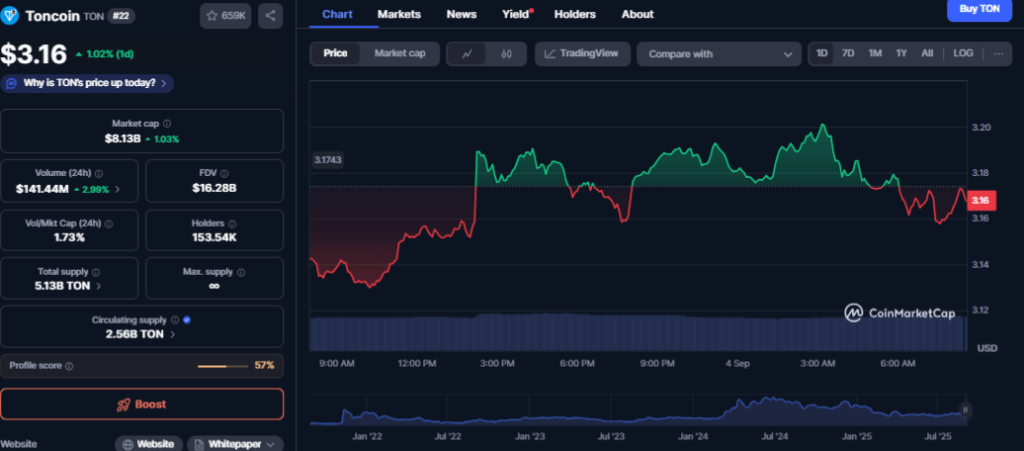The height and width of the screenshot is (451, 1024).
Task: Toggle the Market cap chart view
Action: pyautogui.click(x=400, y=54)
